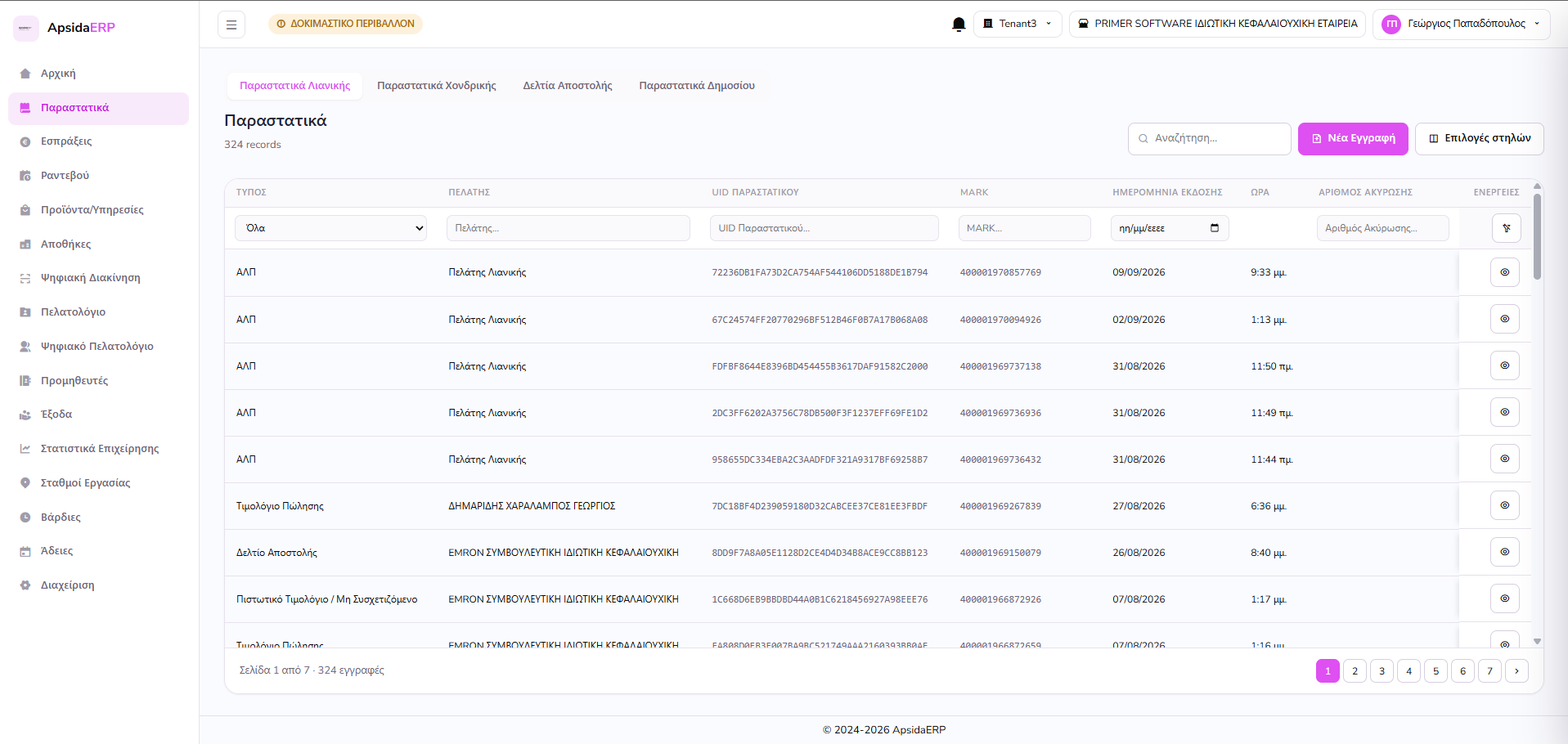Viewport: 1568px width, 744px height.
Task: Open Προϊόντα/Υπηρεσίες sidebar item
Action: (x=98, y=210)
